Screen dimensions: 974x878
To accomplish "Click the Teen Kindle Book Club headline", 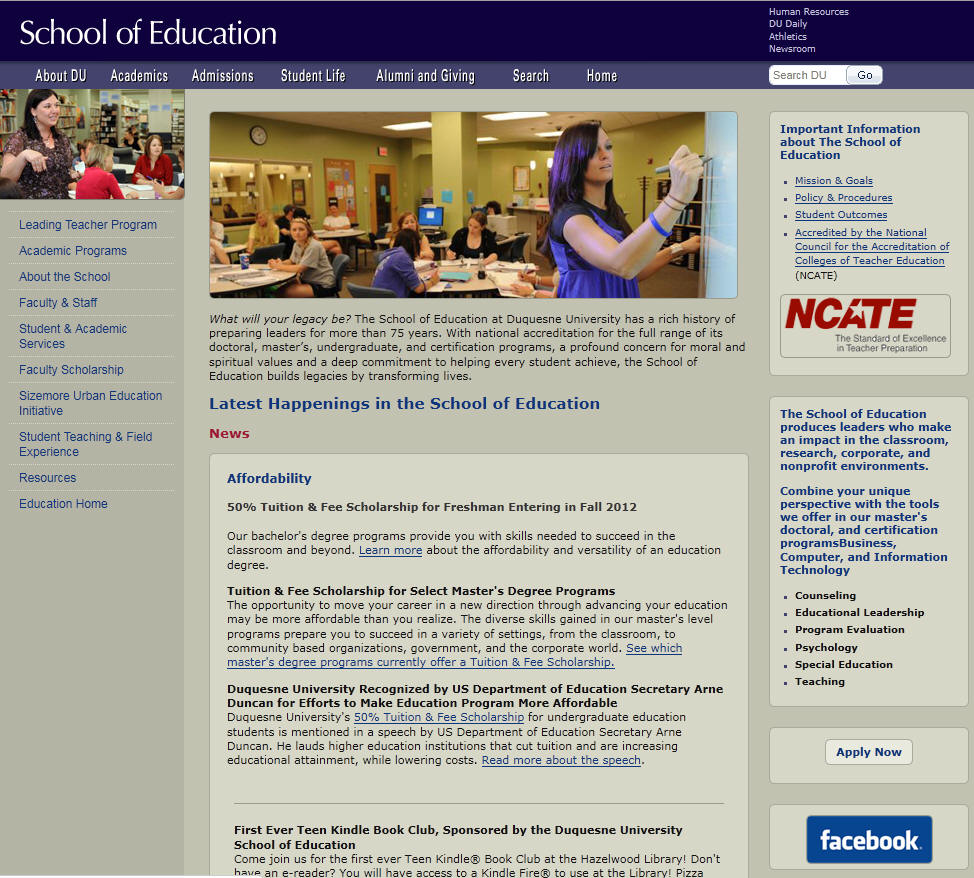I will click(x=458, y=837).
